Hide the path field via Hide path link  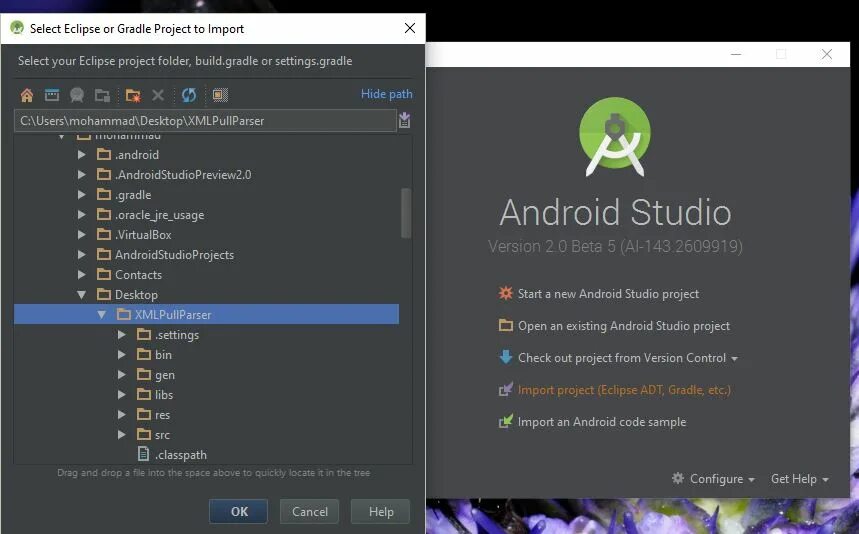[386, 94]
